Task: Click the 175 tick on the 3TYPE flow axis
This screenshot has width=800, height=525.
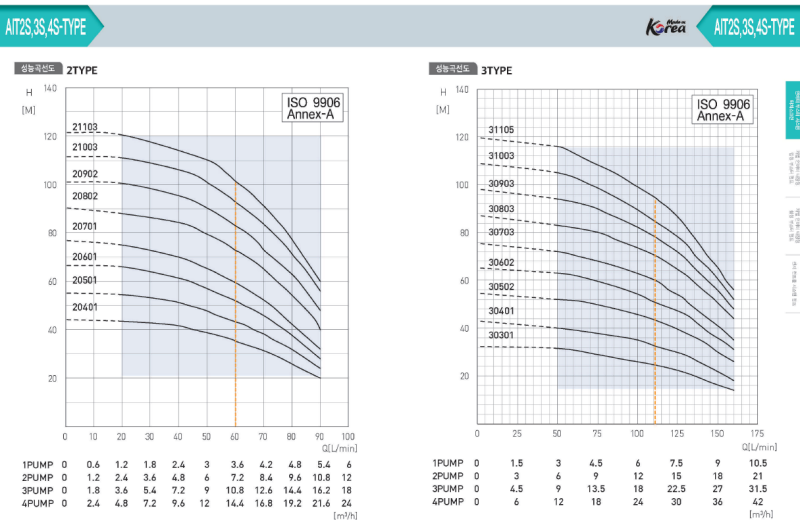Action: [x=757, y=434]
